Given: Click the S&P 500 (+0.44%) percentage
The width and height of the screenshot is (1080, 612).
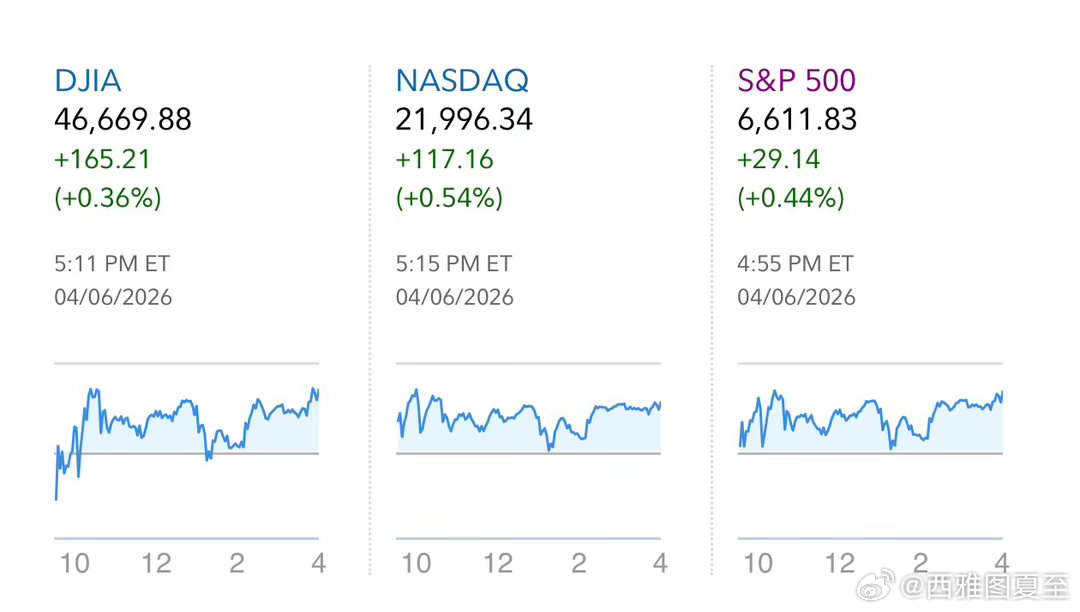Looking at the screenshot, I should (x=791, y=198).
